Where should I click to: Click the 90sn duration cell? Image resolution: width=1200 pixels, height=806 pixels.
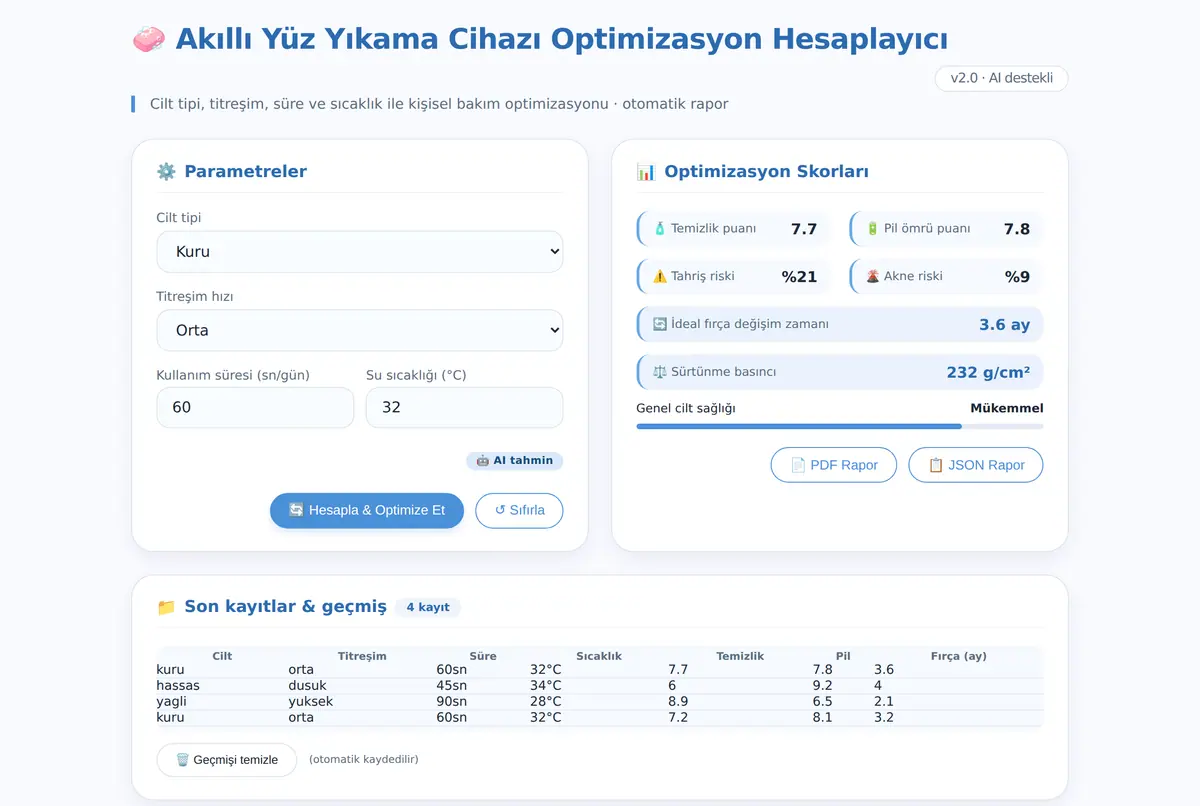click(452, 702)
